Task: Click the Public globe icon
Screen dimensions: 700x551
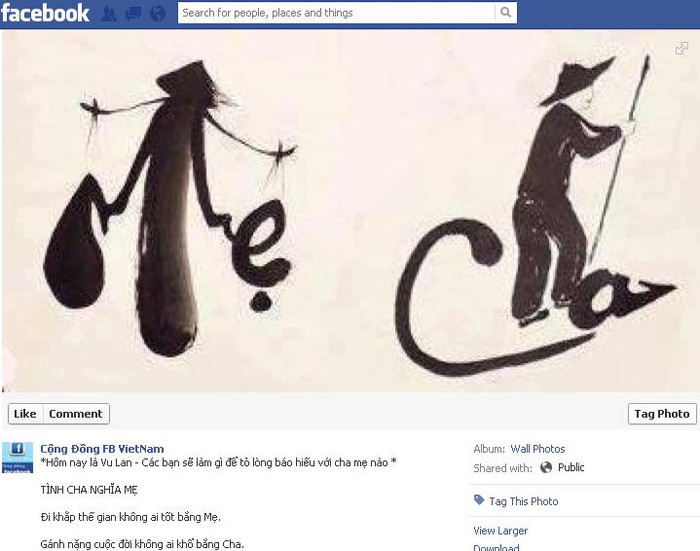Action: tap(546, 468)
